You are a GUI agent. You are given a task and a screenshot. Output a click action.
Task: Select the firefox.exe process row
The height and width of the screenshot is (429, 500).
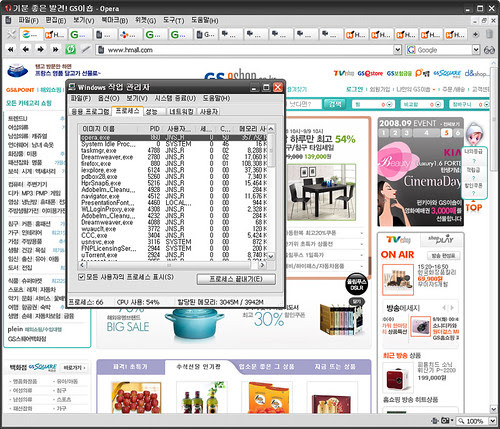(173, 164)
